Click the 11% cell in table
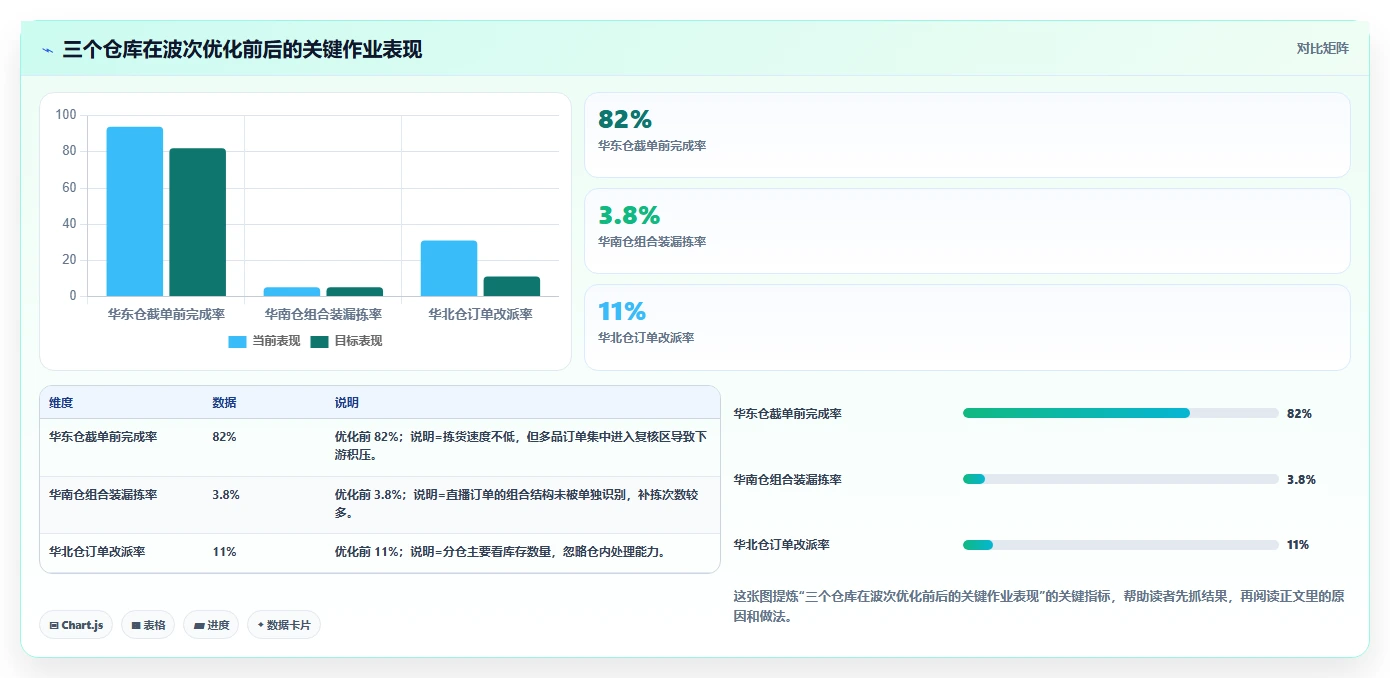The height and width of the screenshot is (678, 1390). [225, 551]
